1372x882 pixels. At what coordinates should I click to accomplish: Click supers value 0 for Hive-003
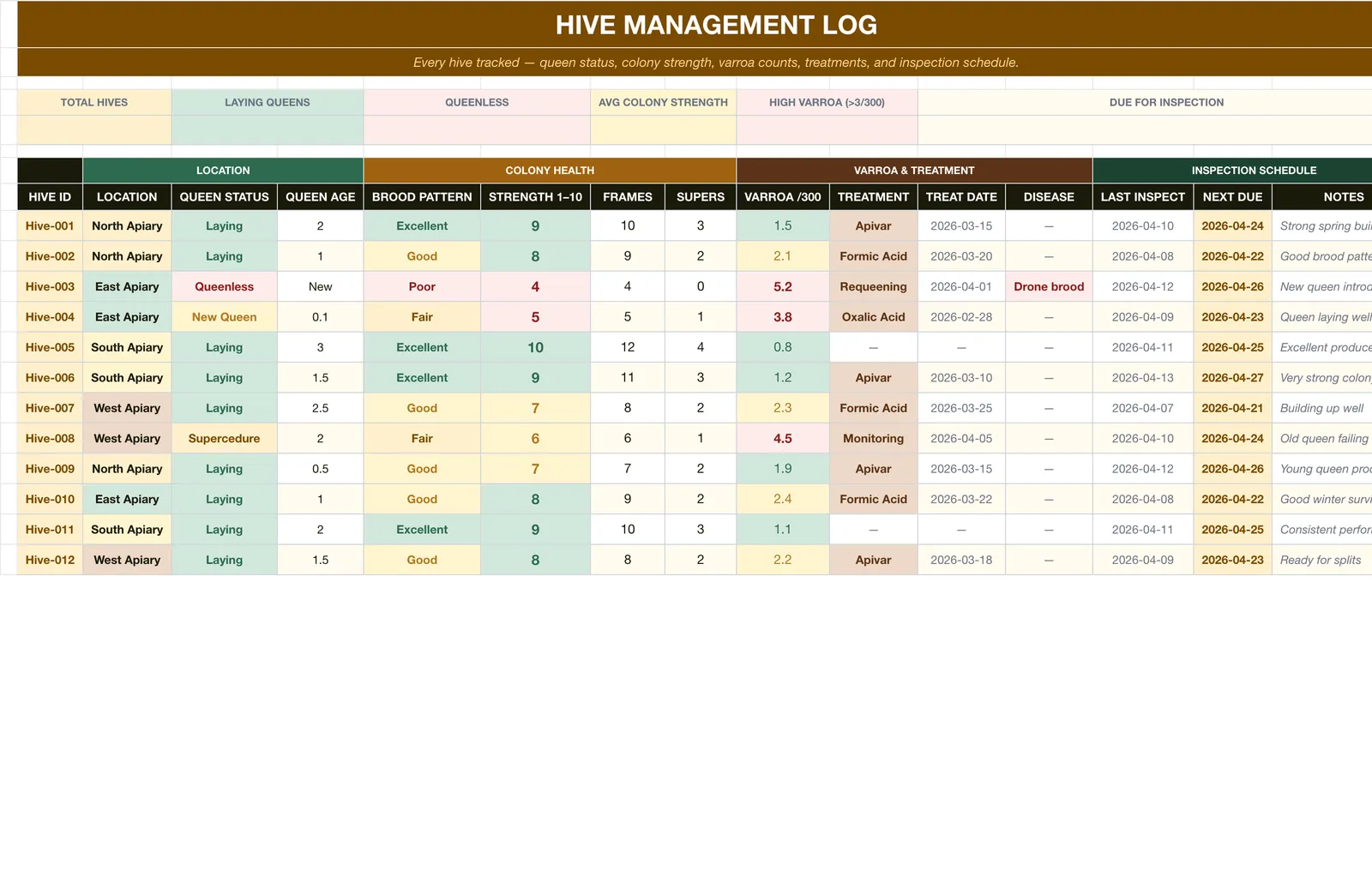click(x=701, y=287)
